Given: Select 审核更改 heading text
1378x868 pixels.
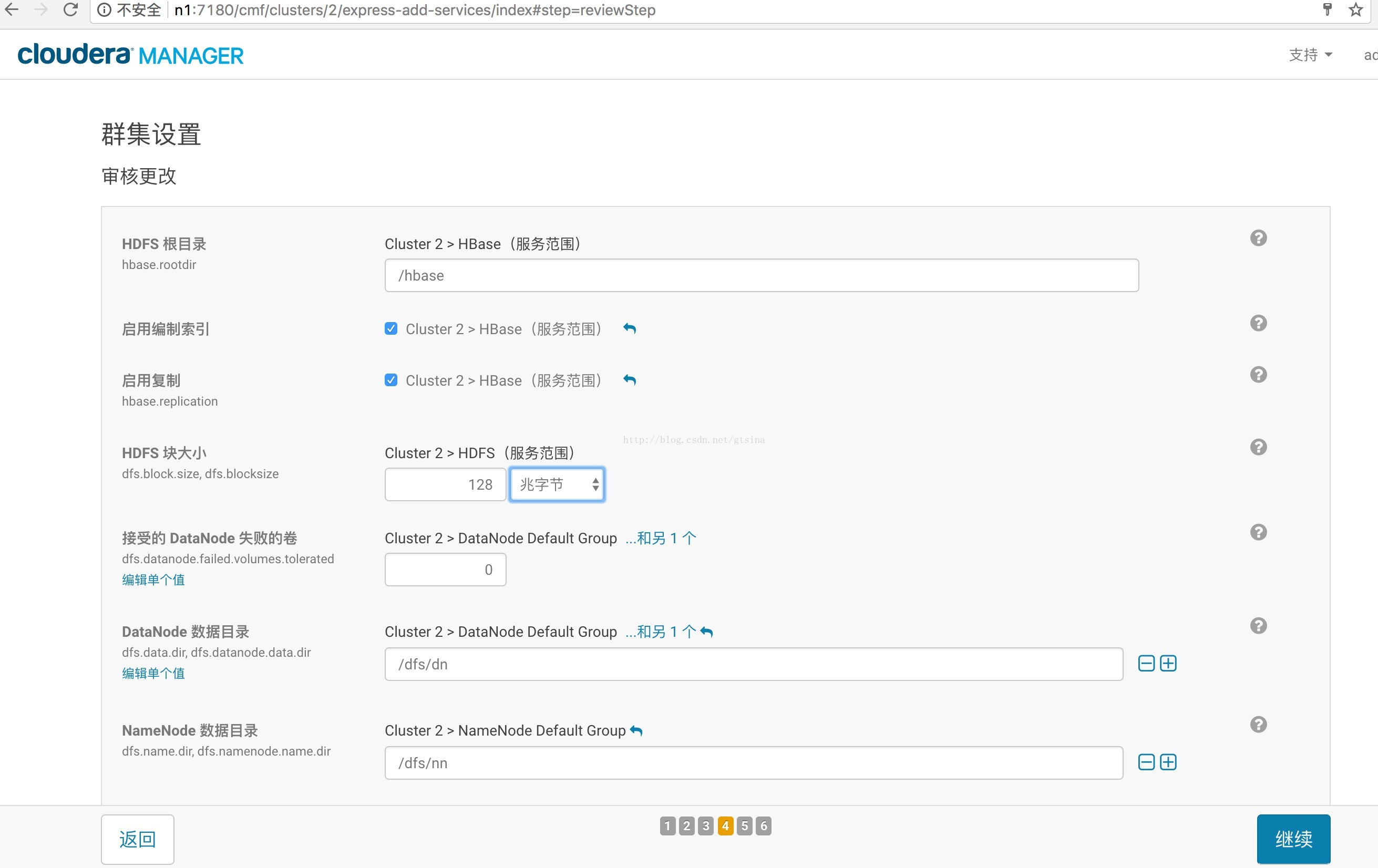Looking at the screenshot, I should click(139, 176).
